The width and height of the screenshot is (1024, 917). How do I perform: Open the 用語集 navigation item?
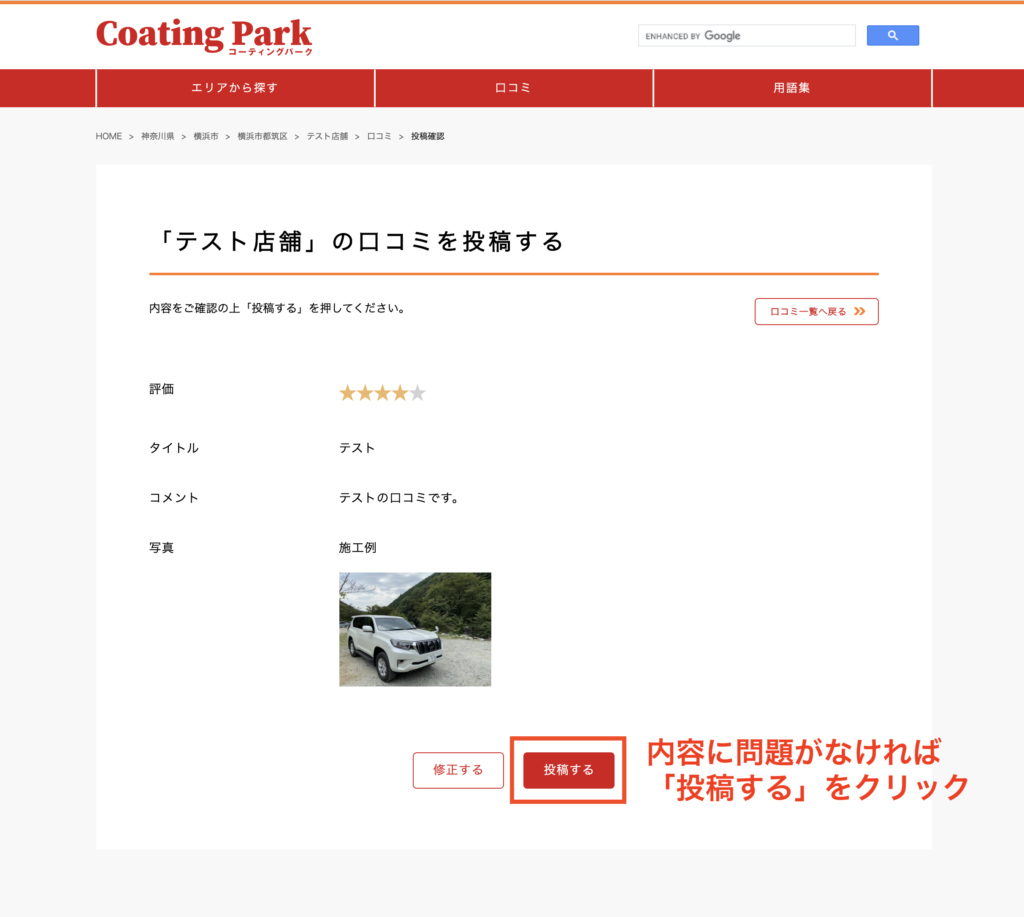(x=791, y=88)
